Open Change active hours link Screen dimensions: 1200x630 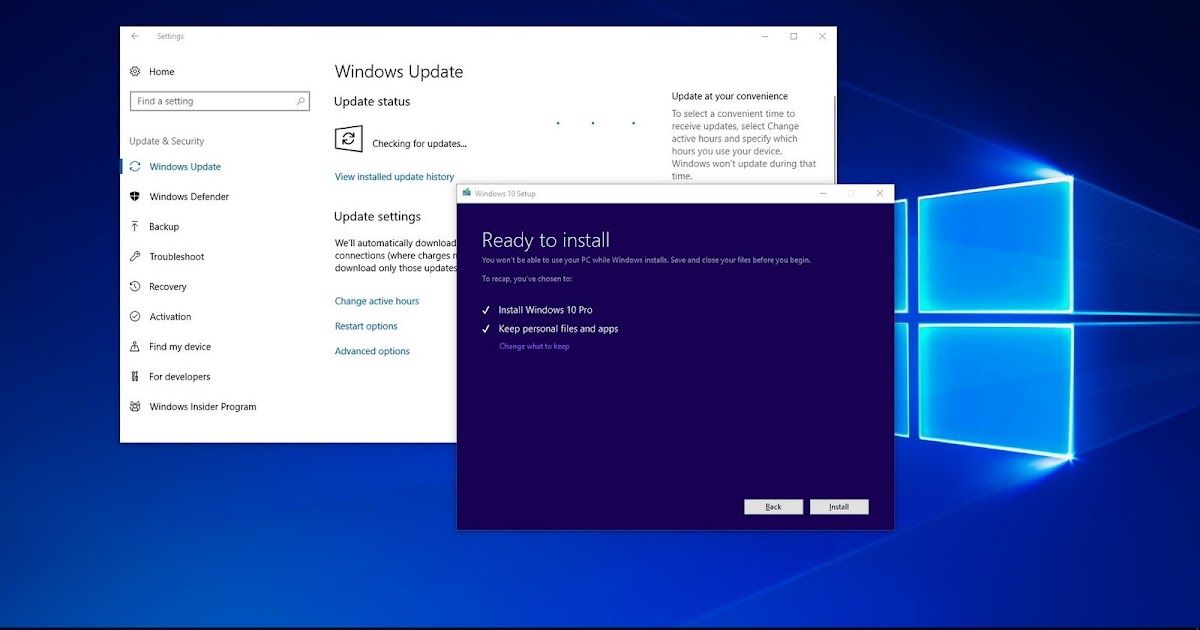pyautogui.click(x=377, y=301)
